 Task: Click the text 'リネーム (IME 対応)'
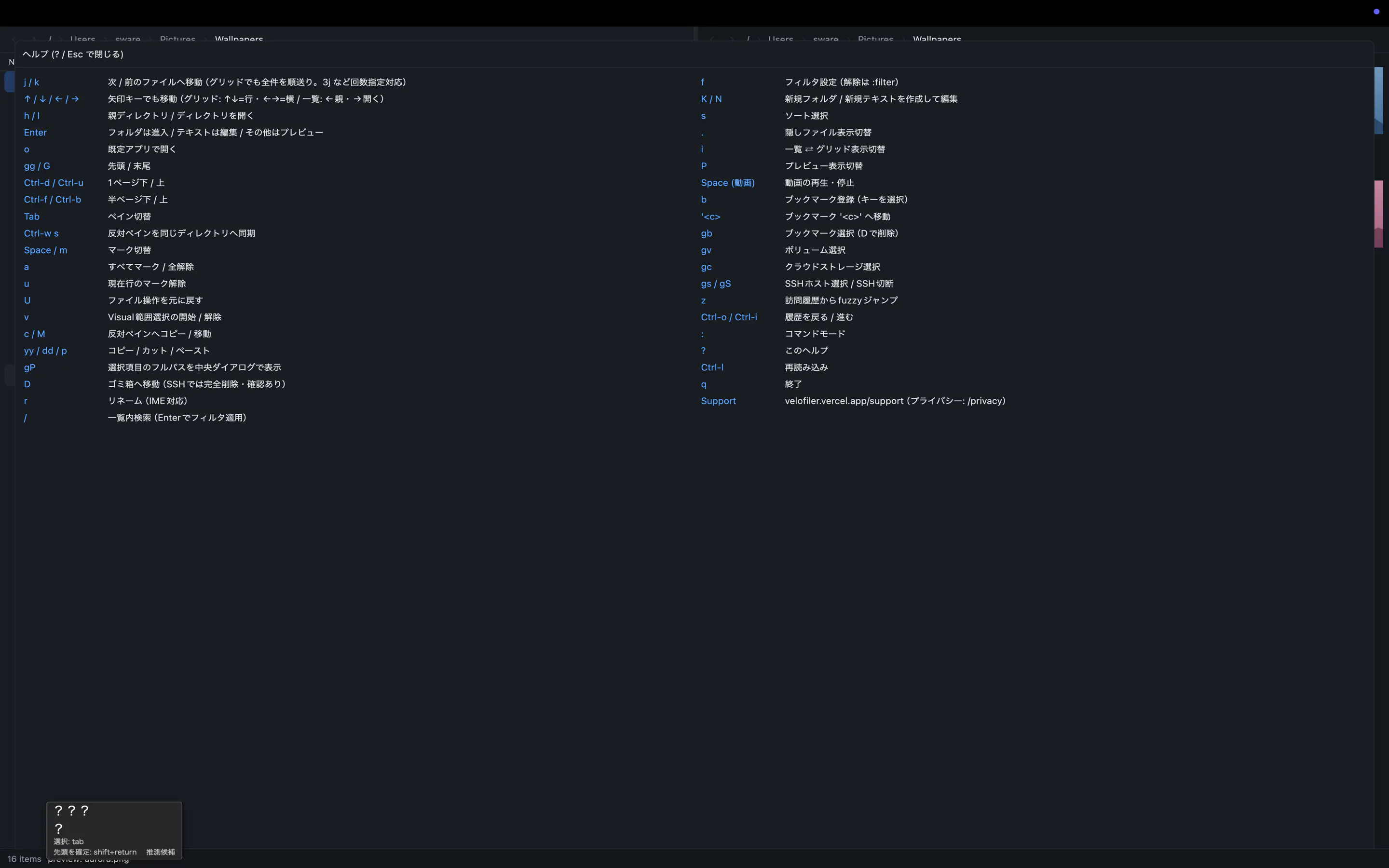click(148, 401)
